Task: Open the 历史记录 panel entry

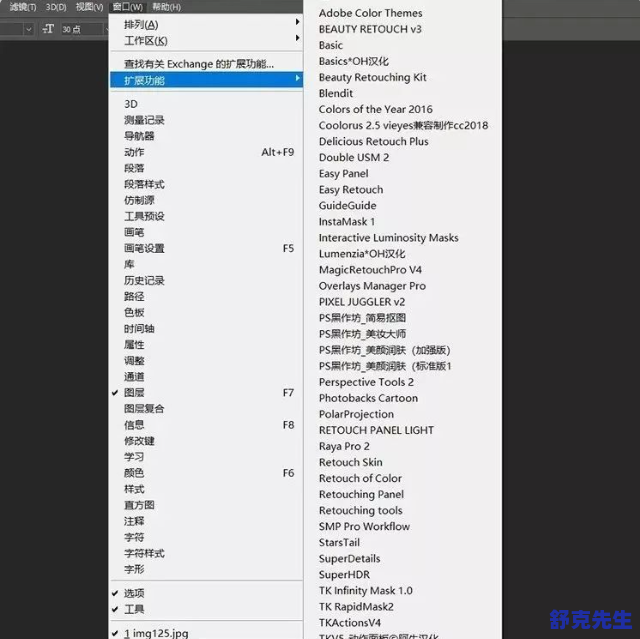Action: point(144,280)
